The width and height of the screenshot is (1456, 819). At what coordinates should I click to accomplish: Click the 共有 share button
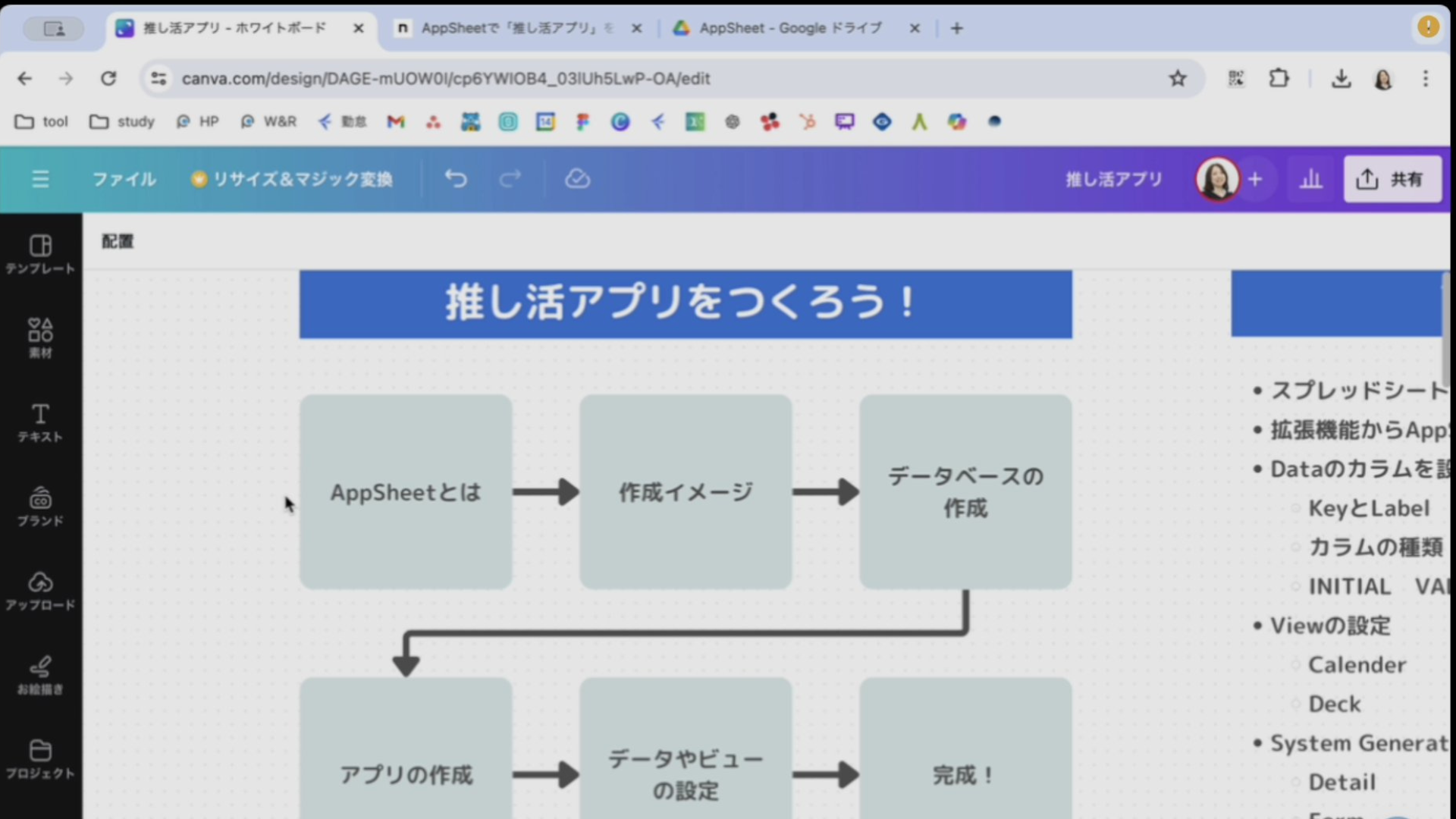coord(1392,179)
